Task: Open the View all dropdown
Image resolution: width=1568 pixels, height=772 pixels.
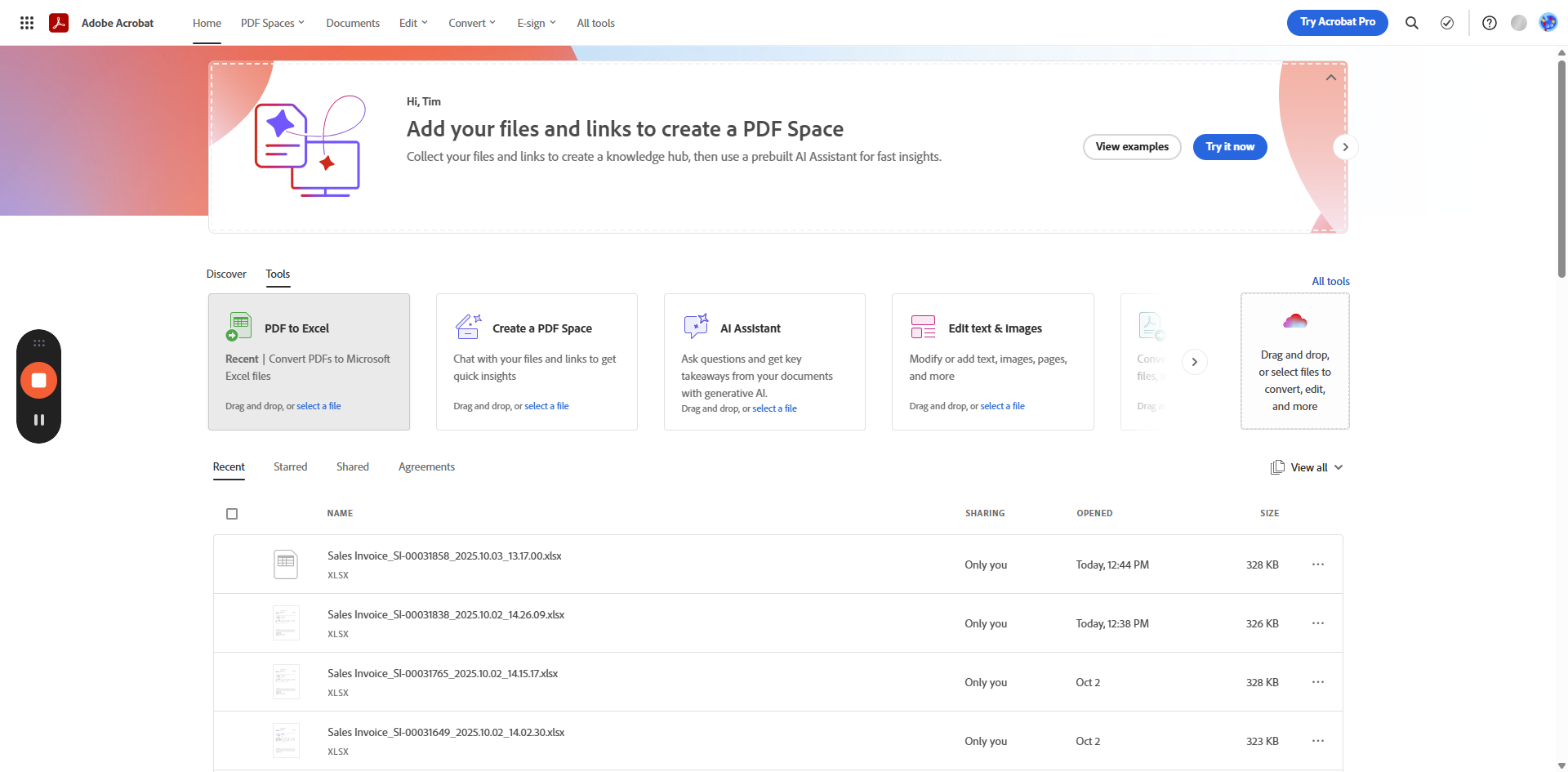Action: (x=1307, y=467)
